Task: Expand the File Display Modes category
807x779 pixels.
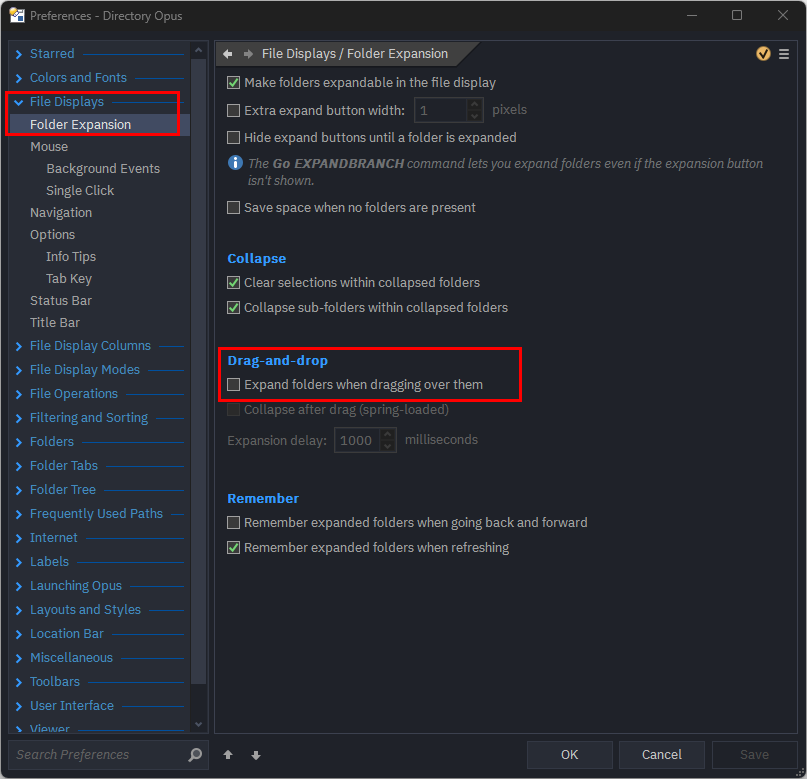Action: [x=19, y=370]
